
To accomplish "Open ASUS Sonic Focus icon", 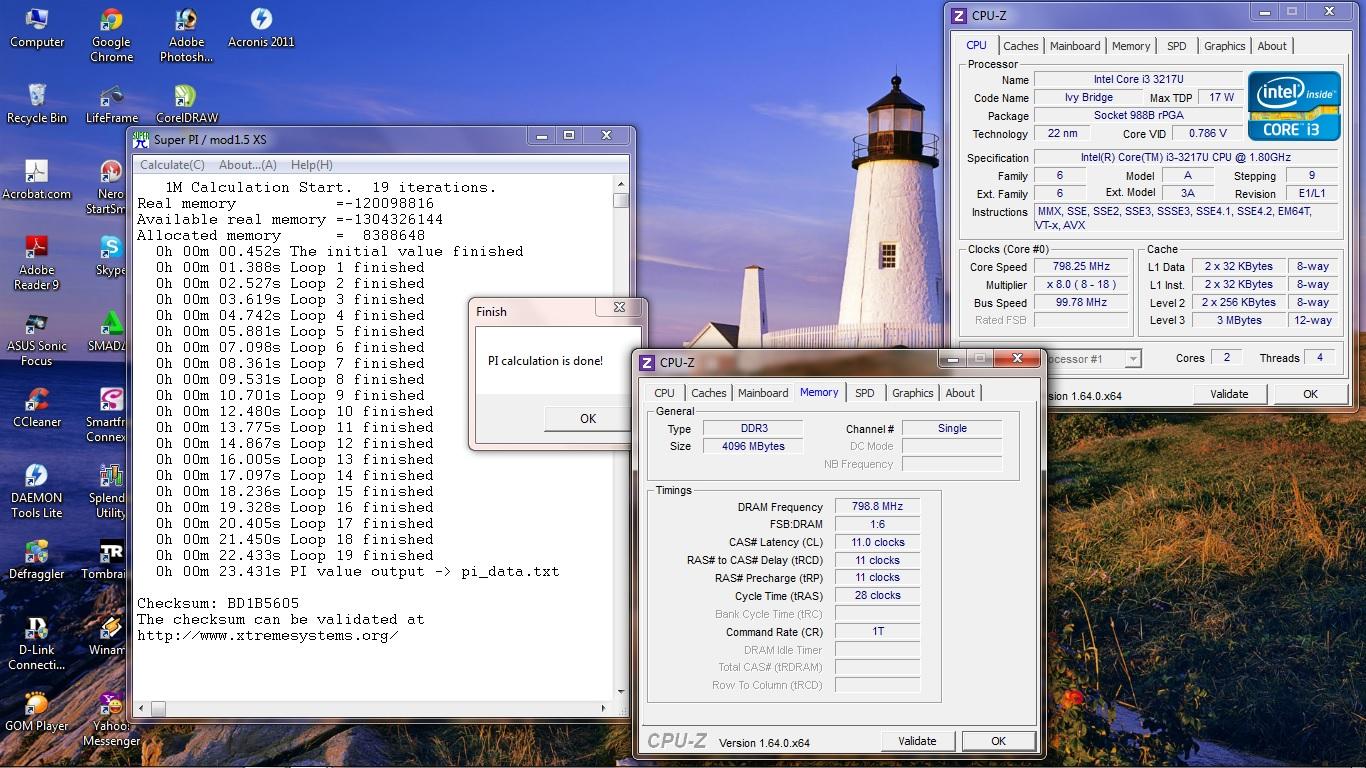I will (37, 339).
